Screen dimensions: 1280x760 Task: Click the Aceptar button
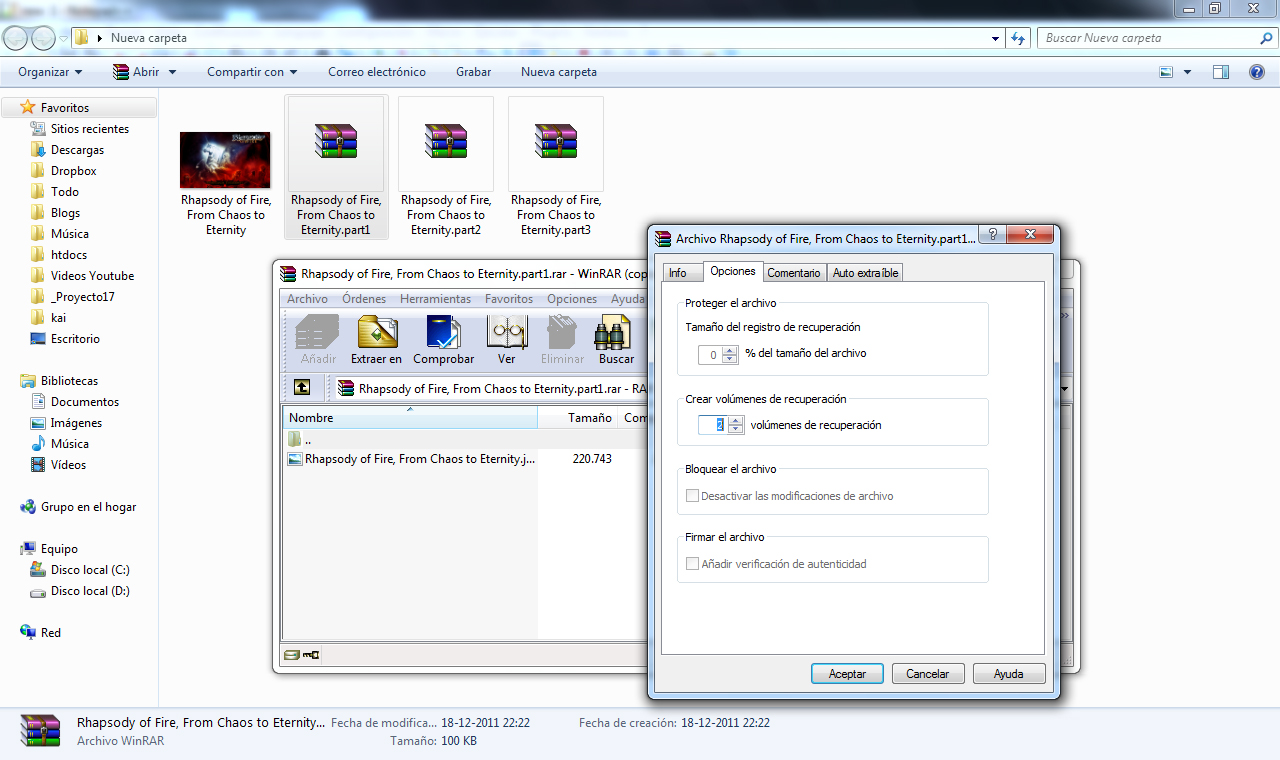847,674
